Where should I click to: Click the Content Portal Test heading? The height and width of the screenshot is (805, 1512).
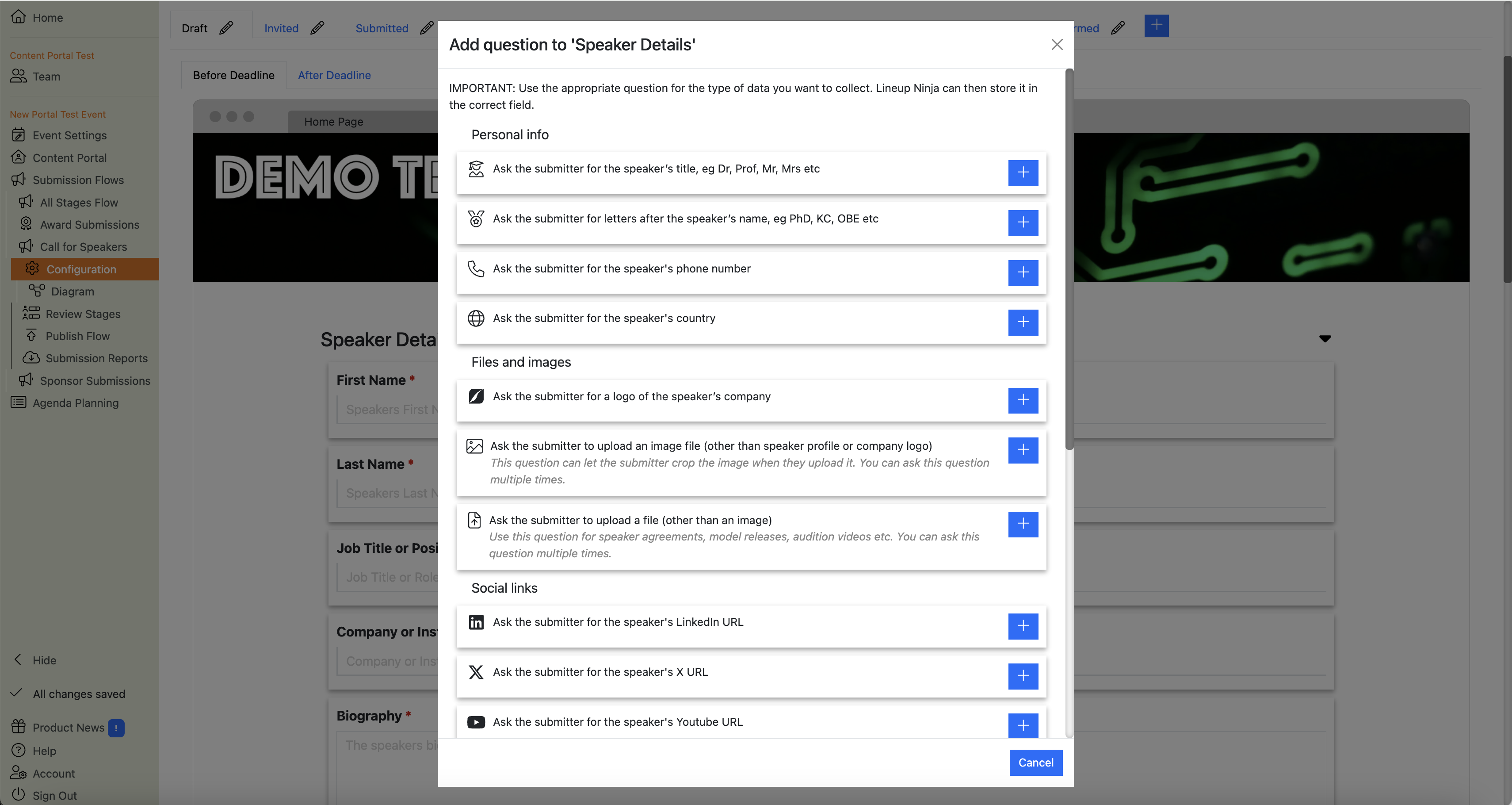pyautogui.click(x=52, y=55)
